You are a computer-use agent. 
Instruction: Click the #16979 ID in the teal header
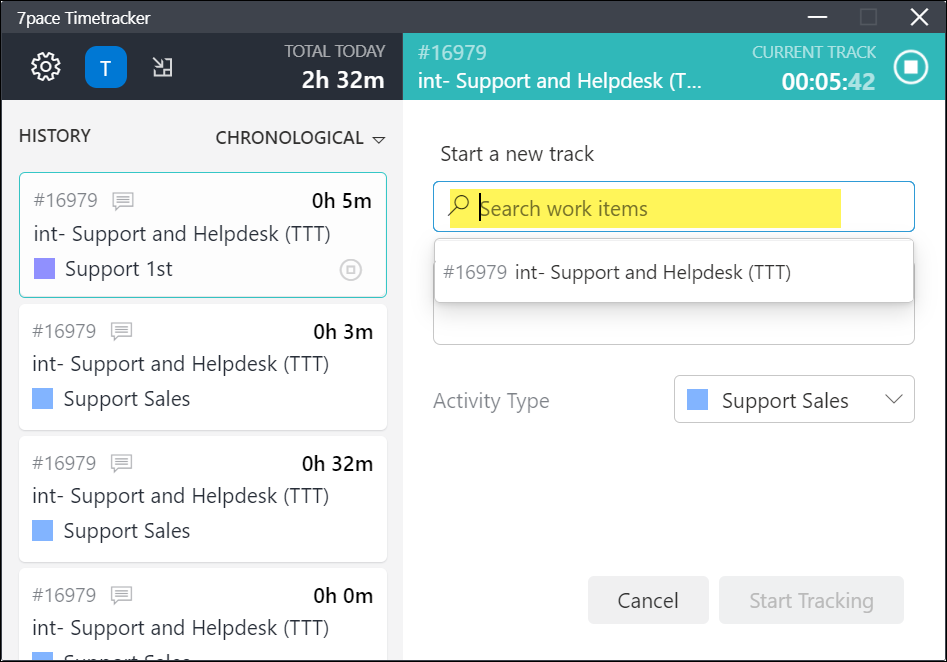point(452,53)
